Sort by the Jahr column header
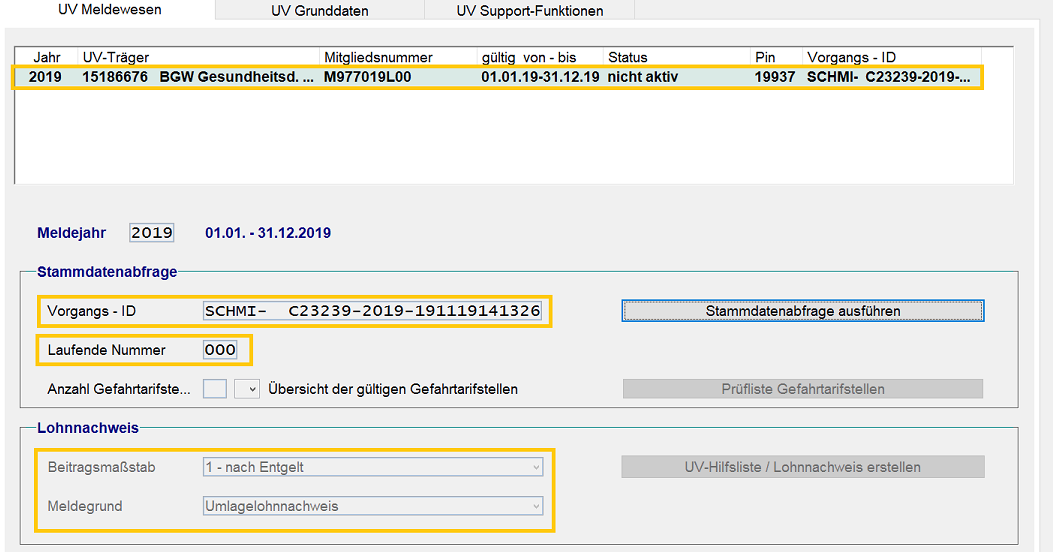The image size is (1053, 552). (47, 57)
